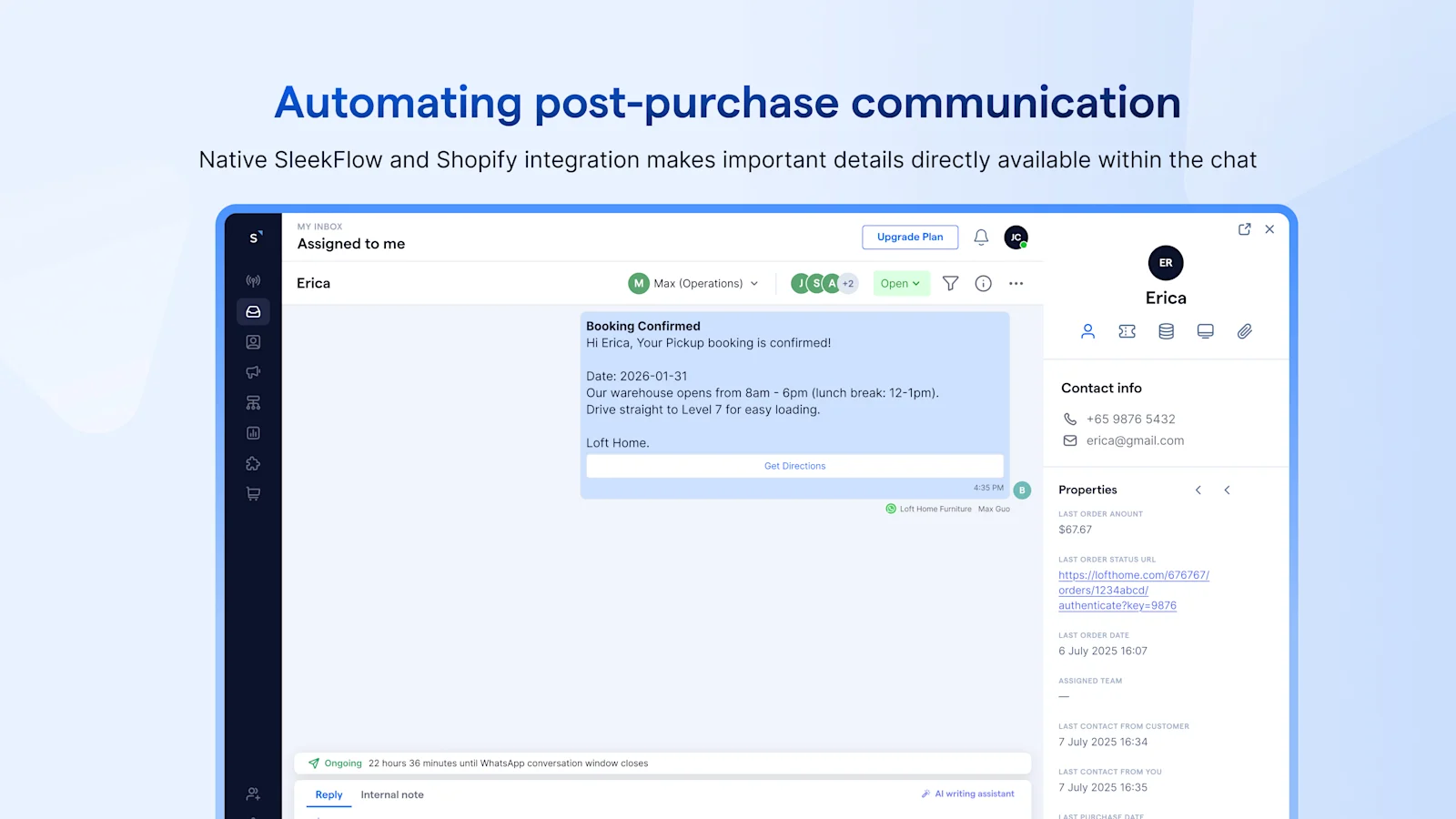Click the 7 July 2025 16:35 value

1102,788
